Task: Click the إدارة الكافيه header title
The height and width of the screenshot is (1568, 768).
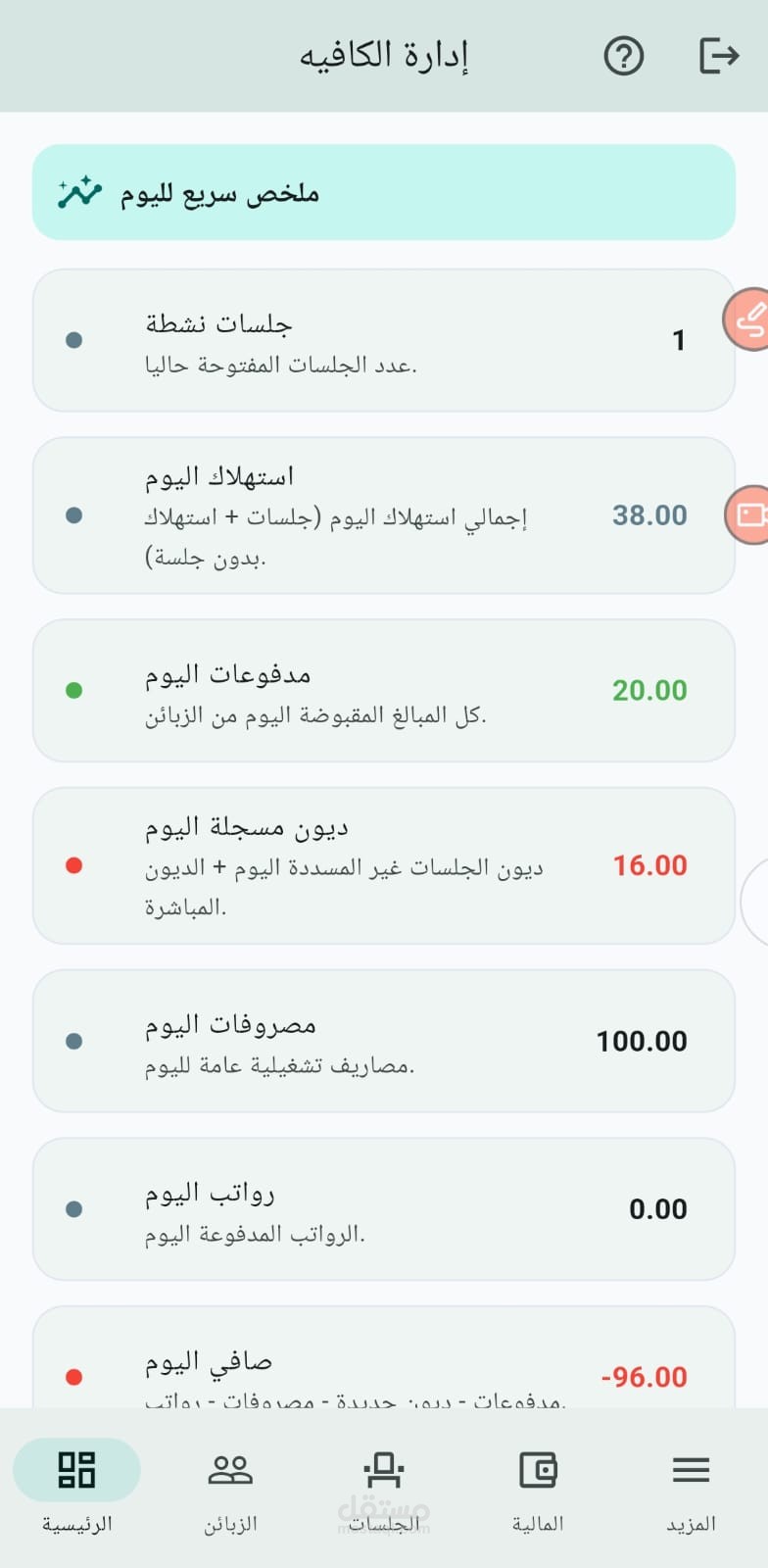Action: (384, 56)
